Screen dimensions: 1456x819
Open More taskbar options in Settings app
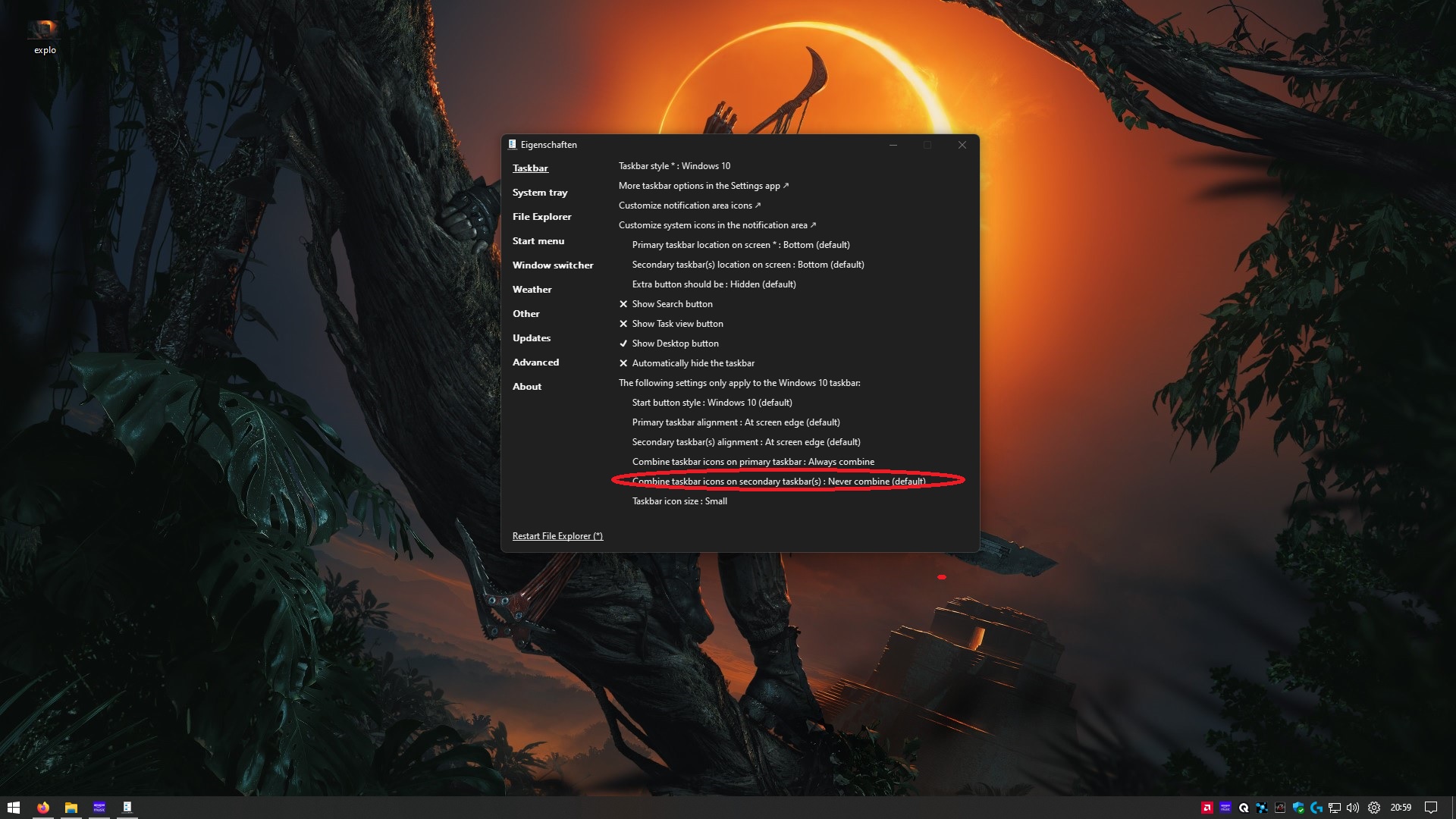703,186
